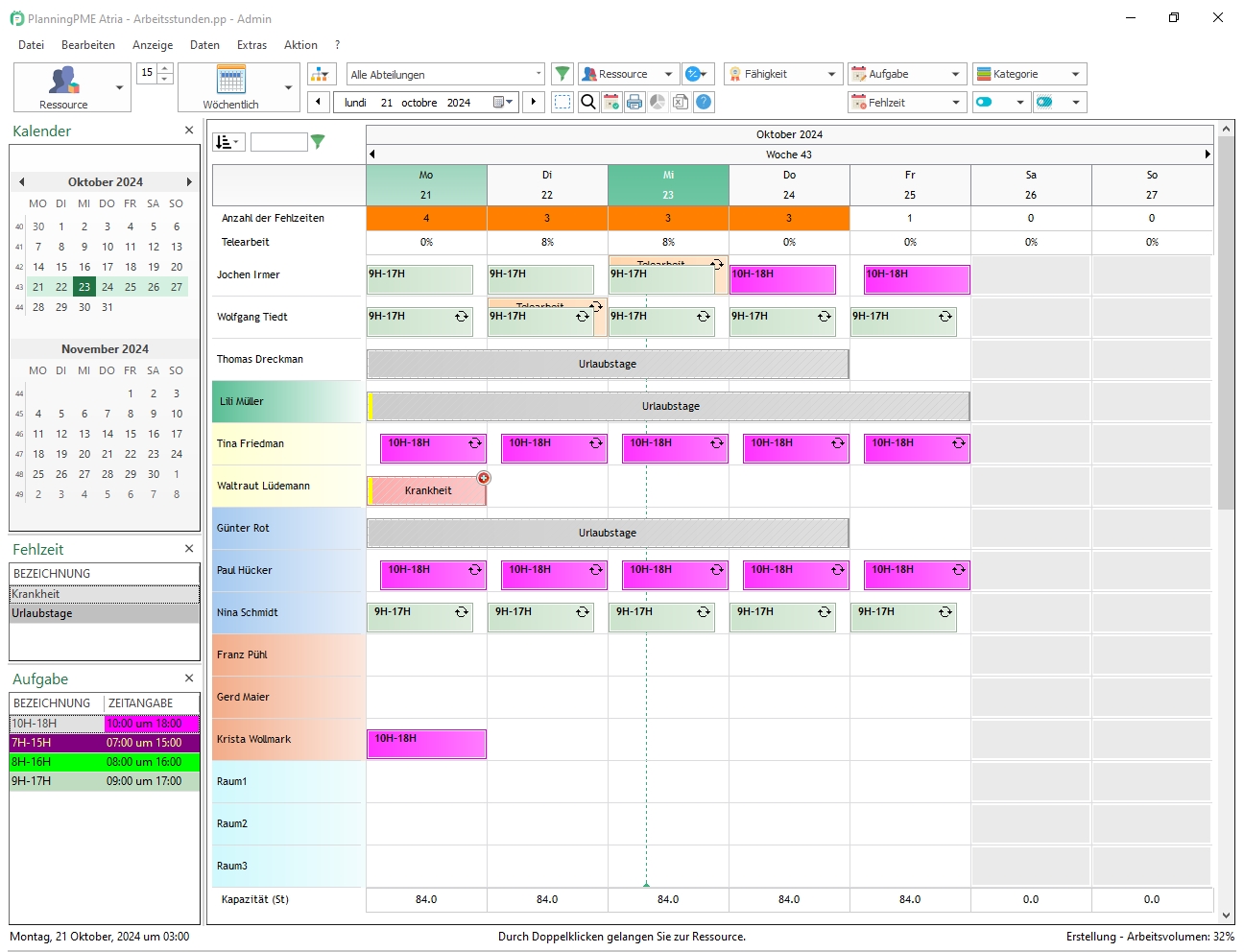The image size is (1244, 952).
Task: Click the Excel export icon
Action: click(681, 102)
